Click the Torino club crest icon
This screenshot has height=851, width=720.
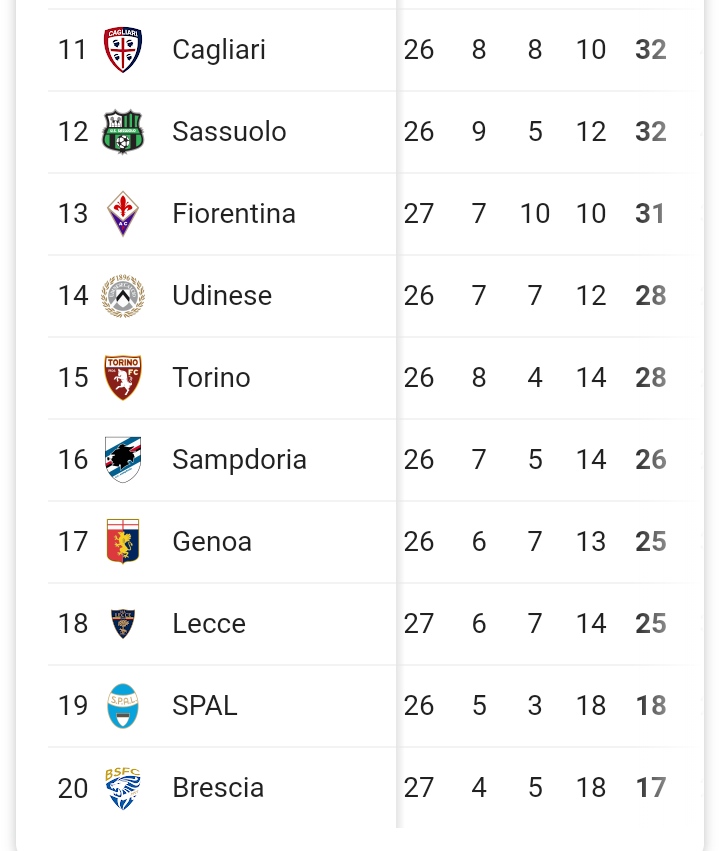click(x=123, y=377)
